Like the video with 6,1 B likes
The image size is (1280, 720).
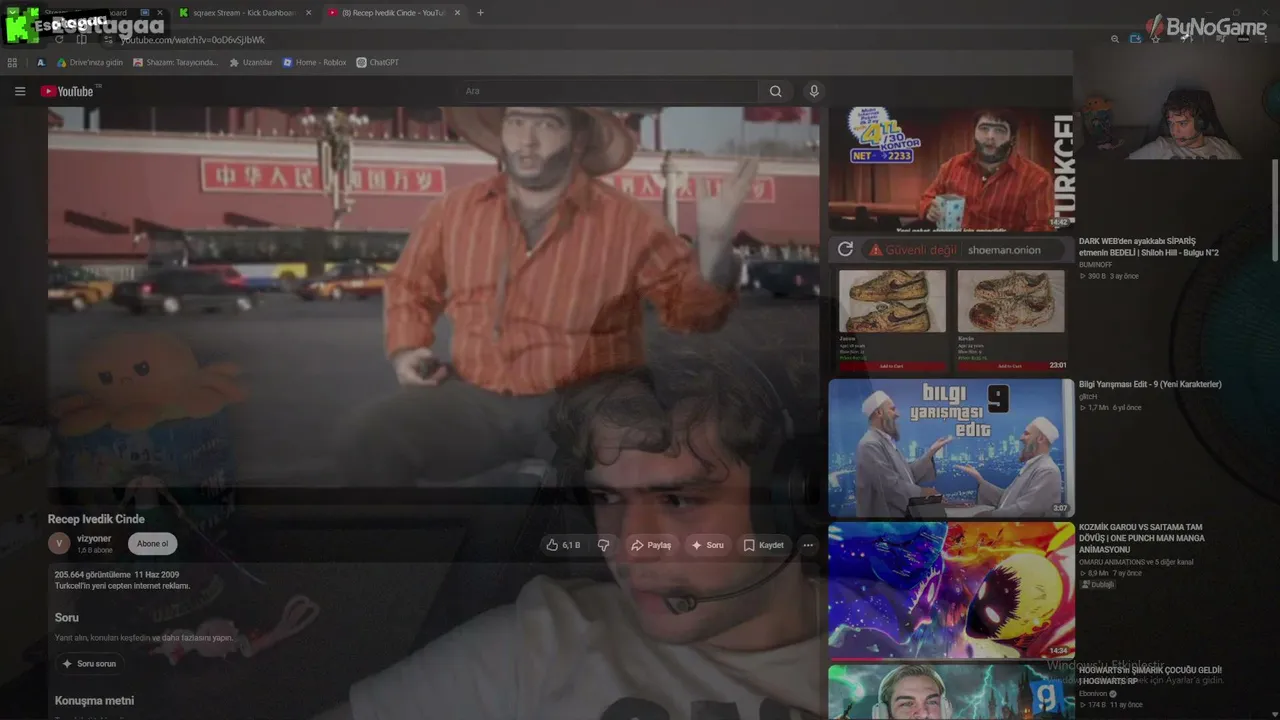(563, 545)
